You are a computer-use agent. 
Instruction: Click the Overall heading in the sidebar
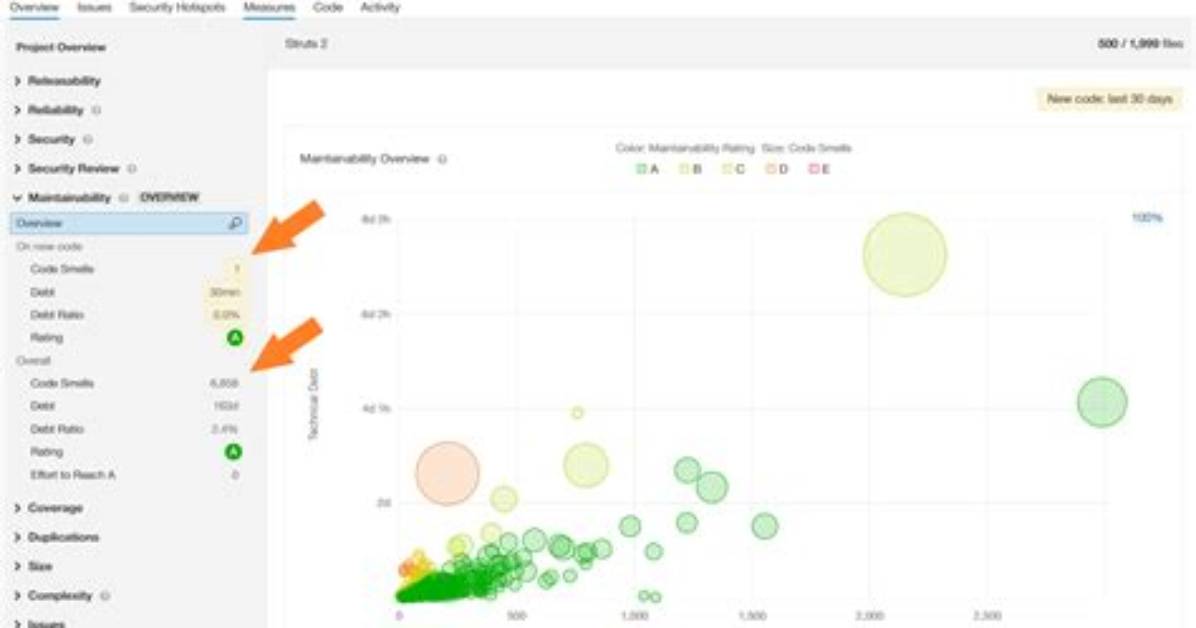point(34,360)
